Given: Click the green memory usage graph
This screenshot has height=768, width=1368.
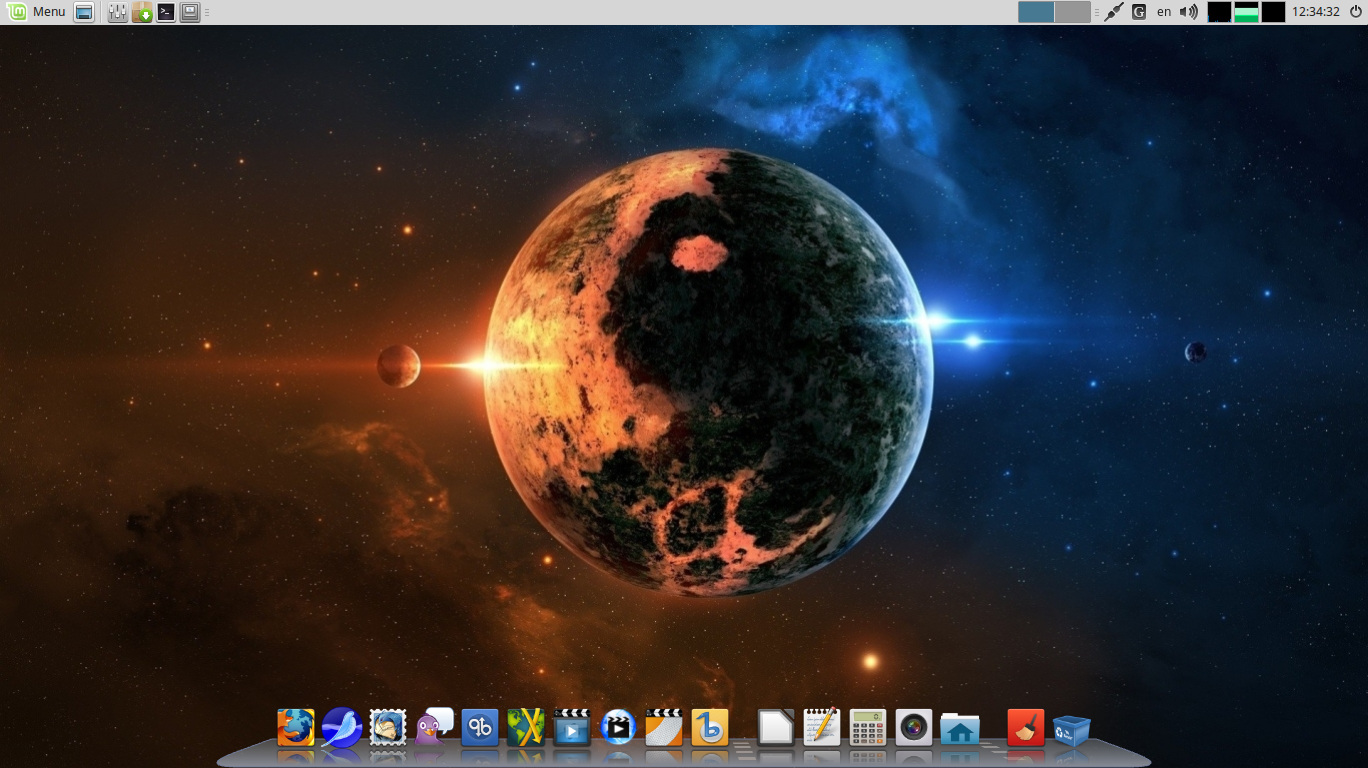Looking at the screenshot, I should point(1246,12).
